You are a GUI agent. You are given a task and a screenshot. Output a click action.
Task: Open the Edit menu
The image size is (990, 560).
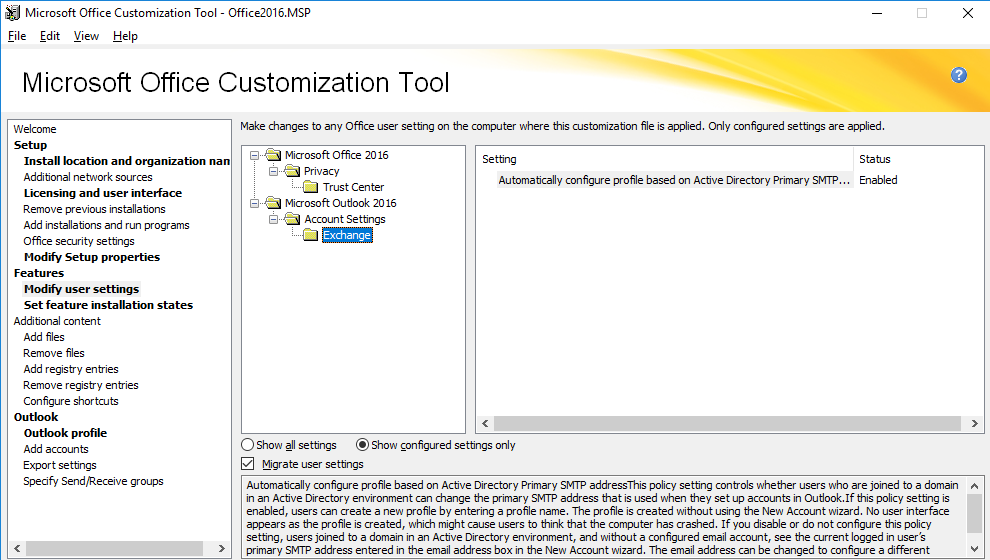click(x=50, y=36)
